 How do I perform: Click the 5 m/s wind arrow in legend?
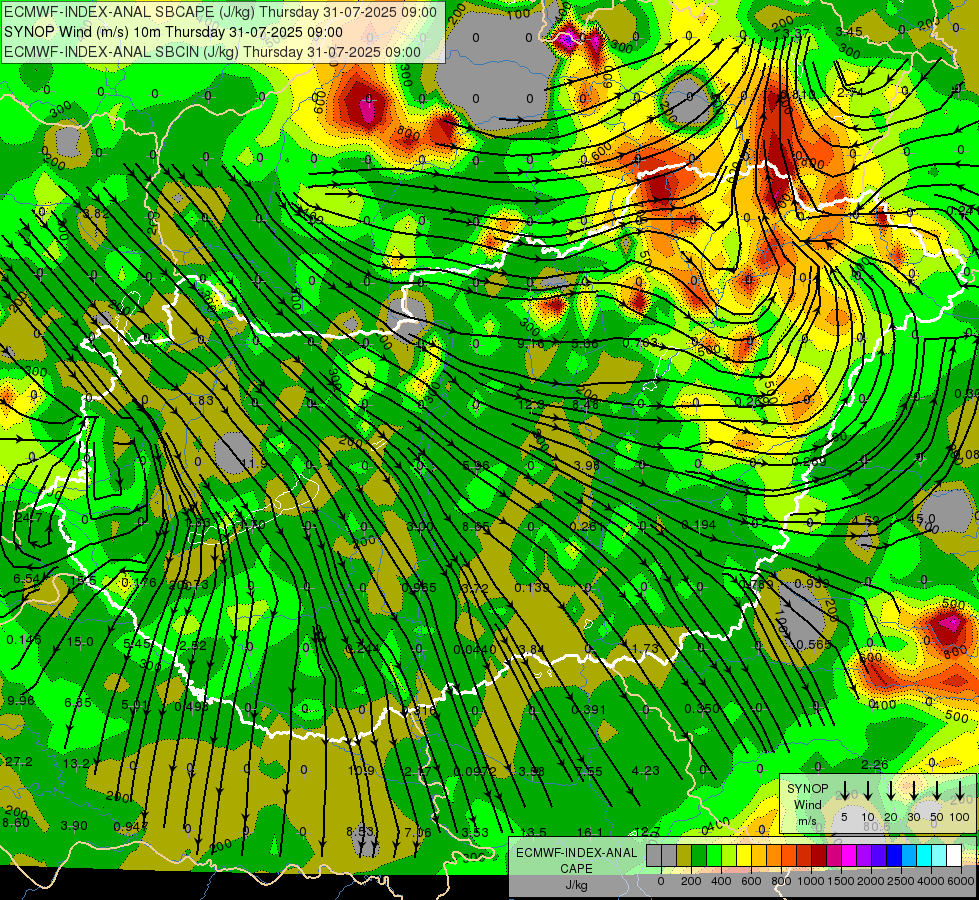point(844,791)
